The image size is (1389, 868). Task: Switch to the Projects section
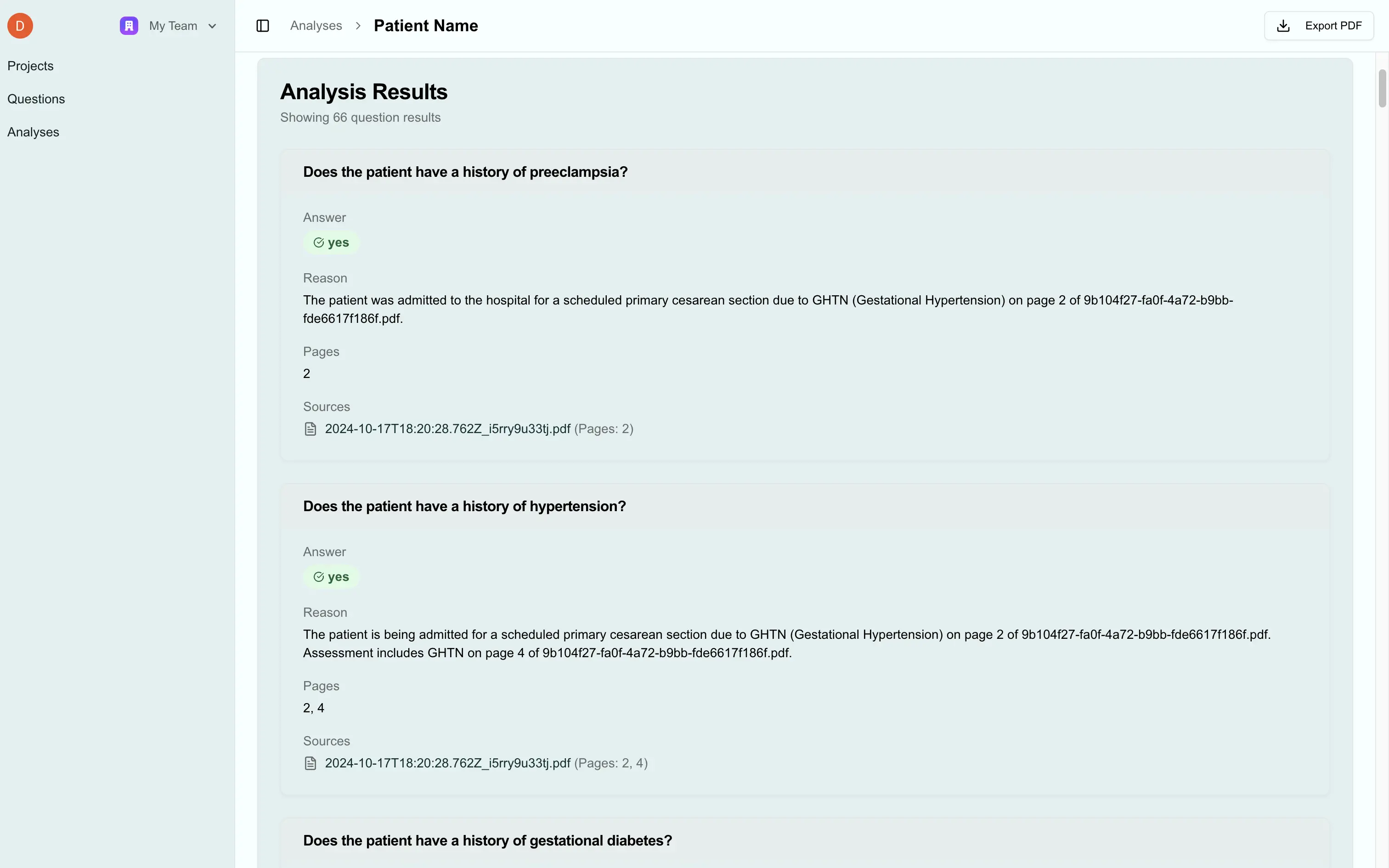point(30,65)
